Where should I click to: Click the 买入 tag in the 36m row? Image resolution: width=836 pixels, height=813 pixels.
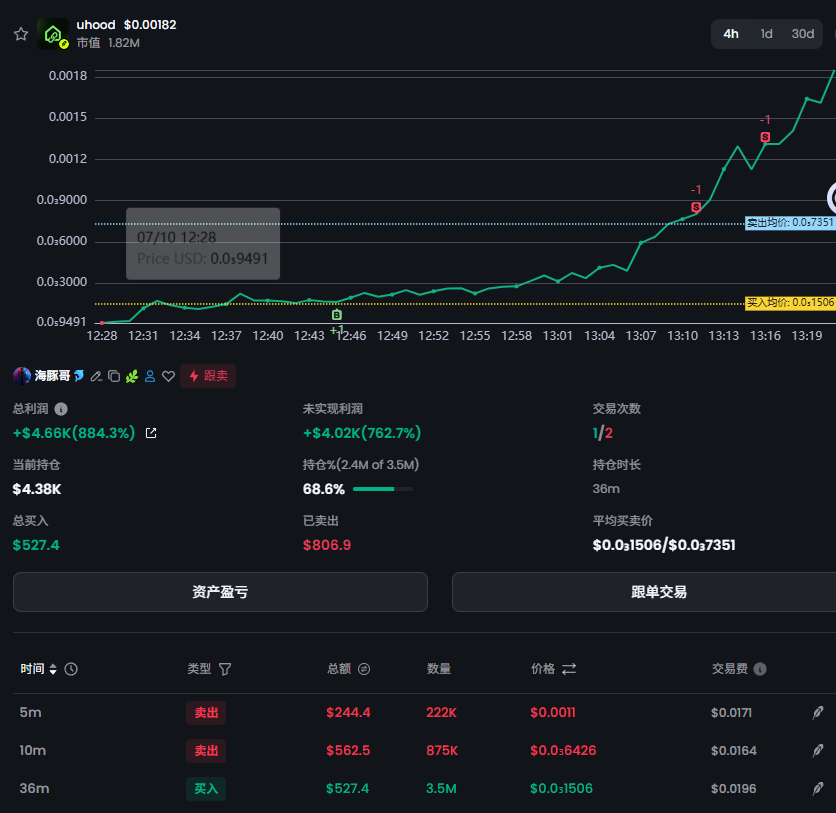click(206, 788)
